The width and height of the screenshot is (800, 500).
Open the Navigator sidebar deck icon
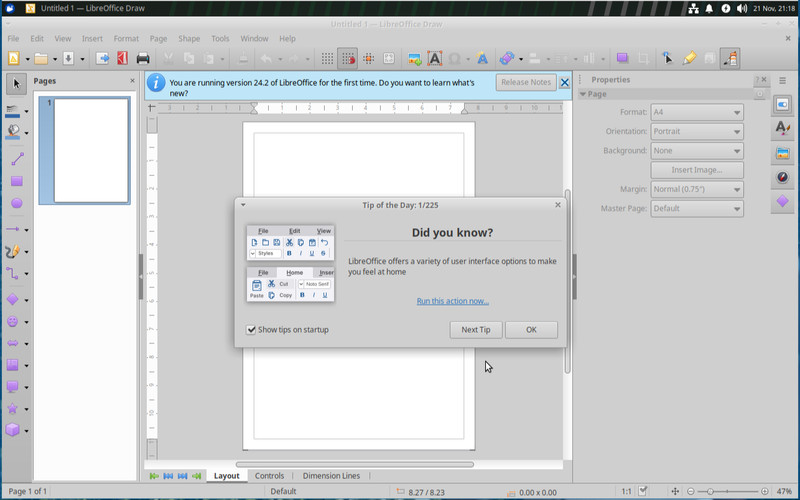point(783,177)
